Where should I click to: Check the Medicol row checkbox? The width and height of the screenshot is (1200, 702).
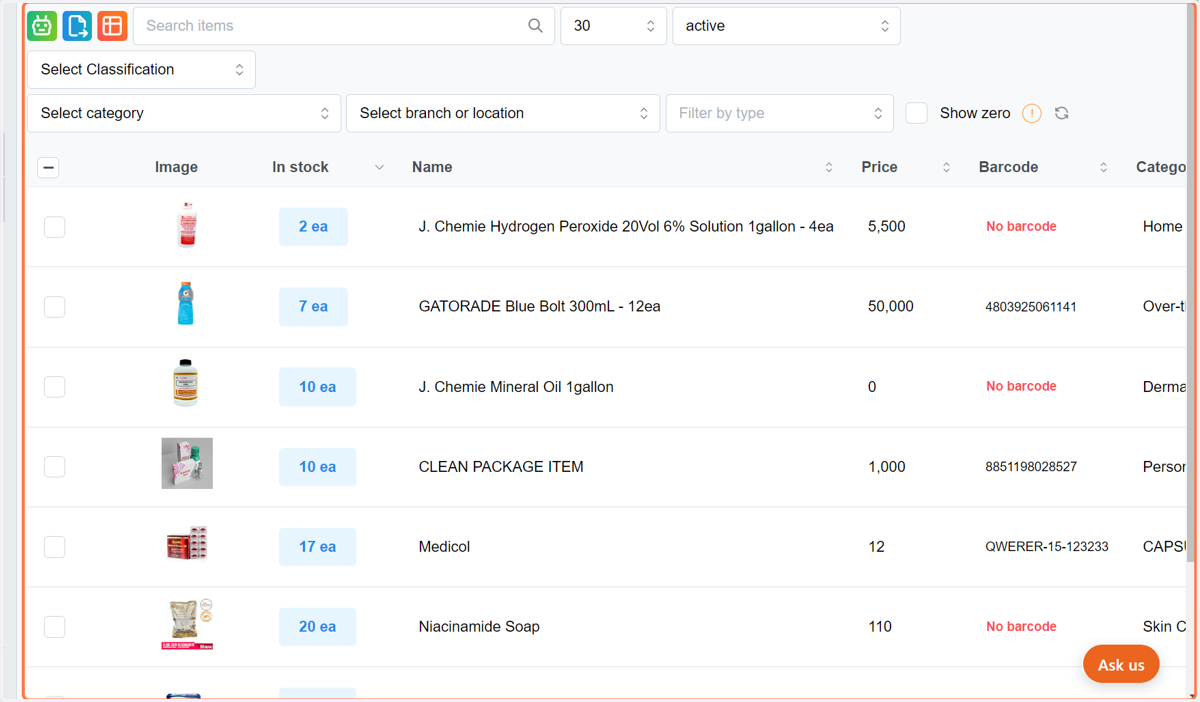[x=55, y=547]
